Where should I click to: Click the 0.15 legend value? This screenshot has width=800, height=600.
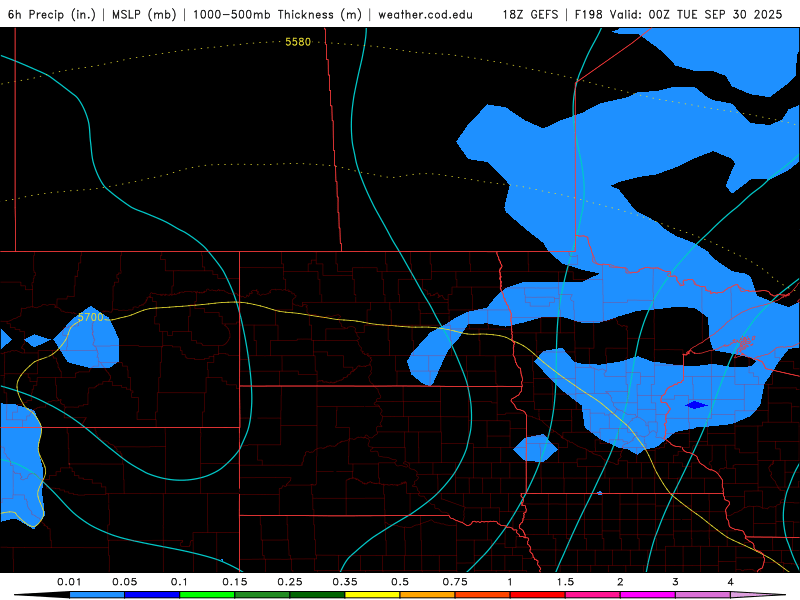point(235,582)
